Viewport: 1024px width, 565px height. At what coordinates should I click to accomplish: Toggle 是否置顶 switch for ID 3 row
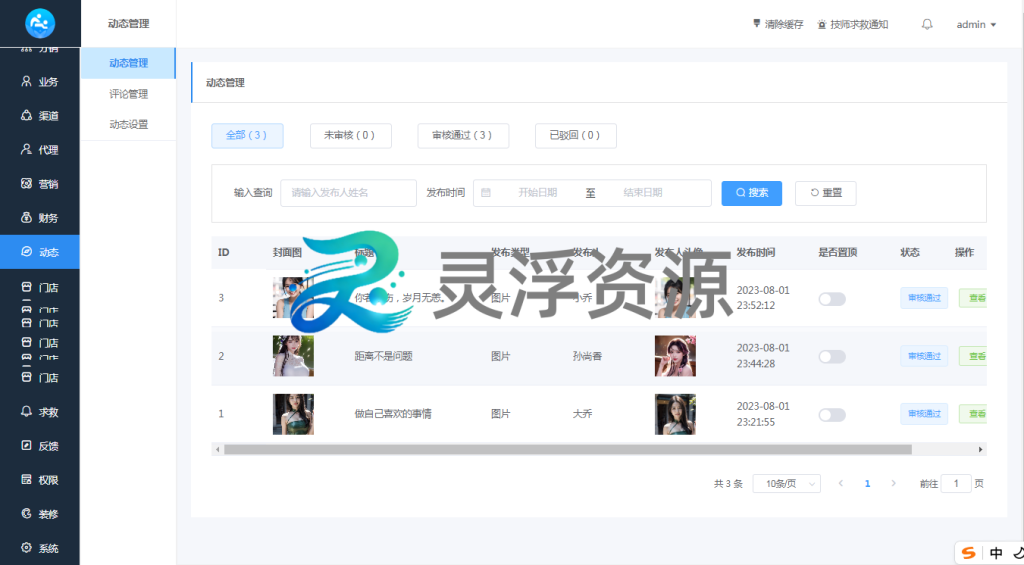click(x=832, y=299)
